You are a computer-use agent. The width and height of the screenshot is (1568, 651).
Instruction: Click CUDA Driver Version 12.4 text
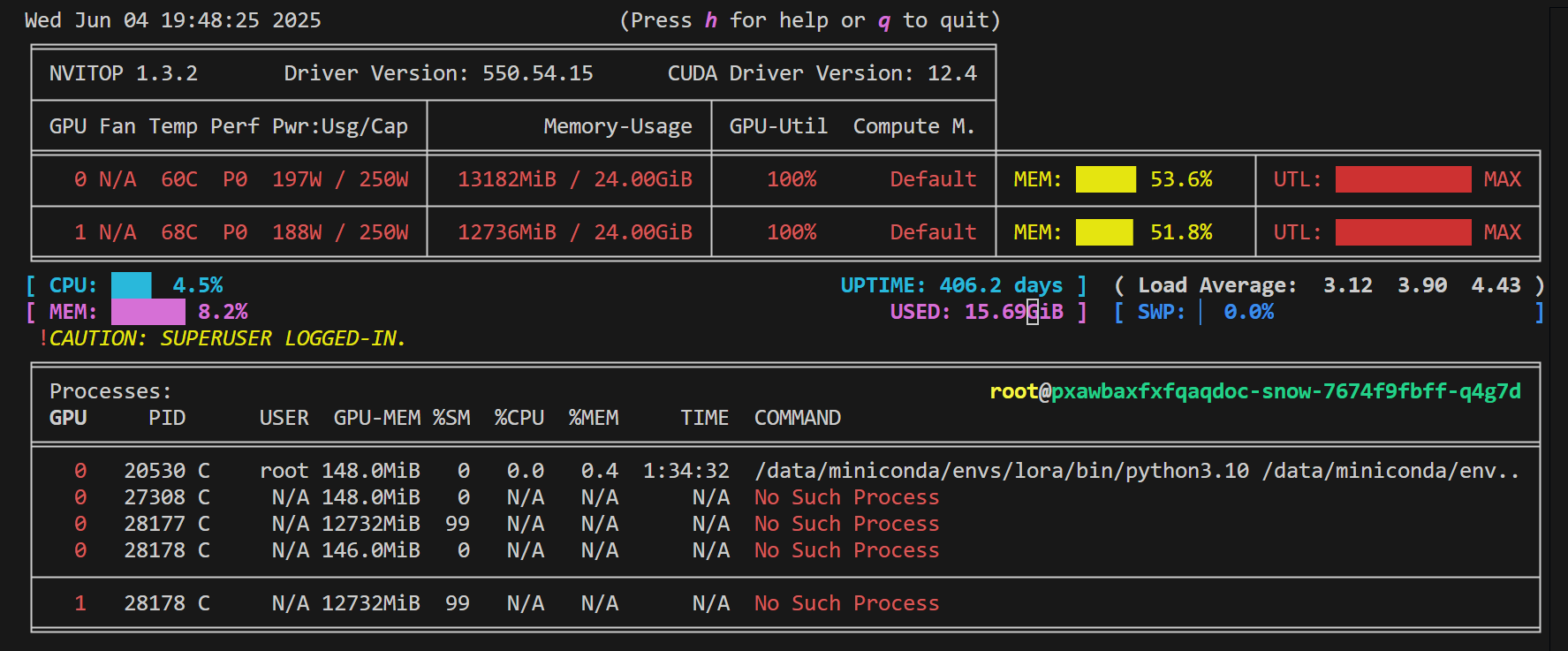tap(822, 73)
